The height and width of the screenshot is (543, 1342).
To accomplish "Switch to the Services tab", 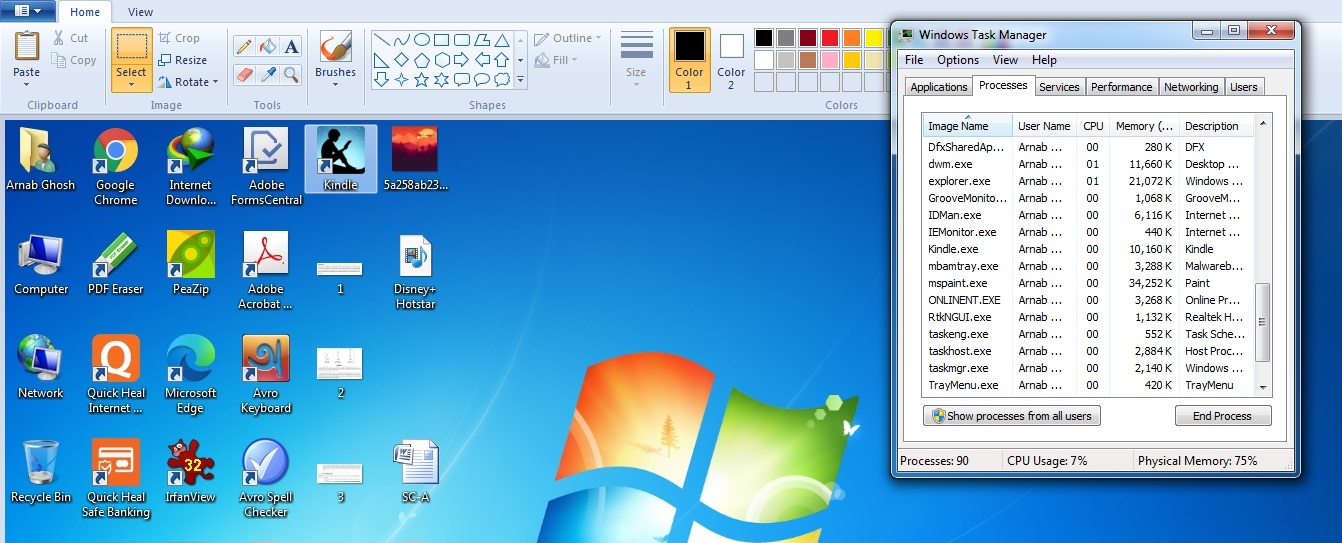I will [x=1059, y=87].
